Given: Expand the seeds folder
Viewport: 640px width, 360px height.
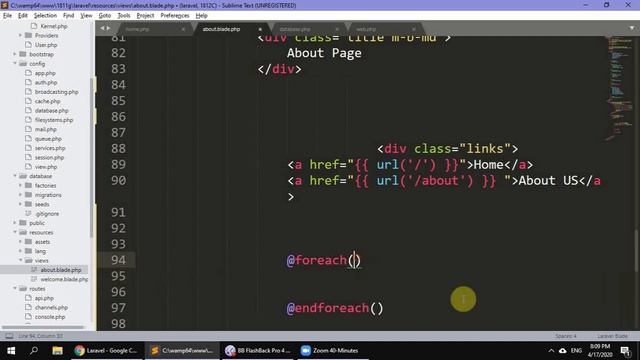Looking at the screenshot, I should pos(20,204).
